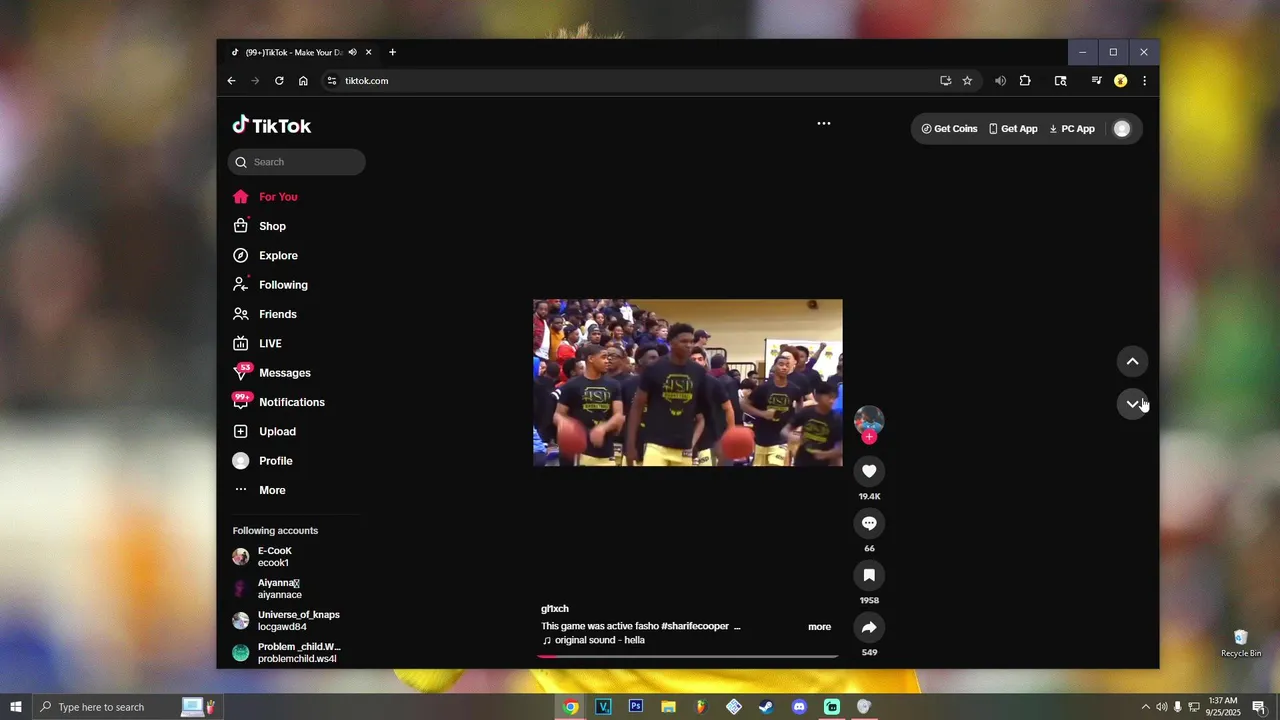The height and width of the screenshot is (720, 1280).
Task: Open Notifications with 99+ badge
Action: pyautogui.click(x=279, y=402)
